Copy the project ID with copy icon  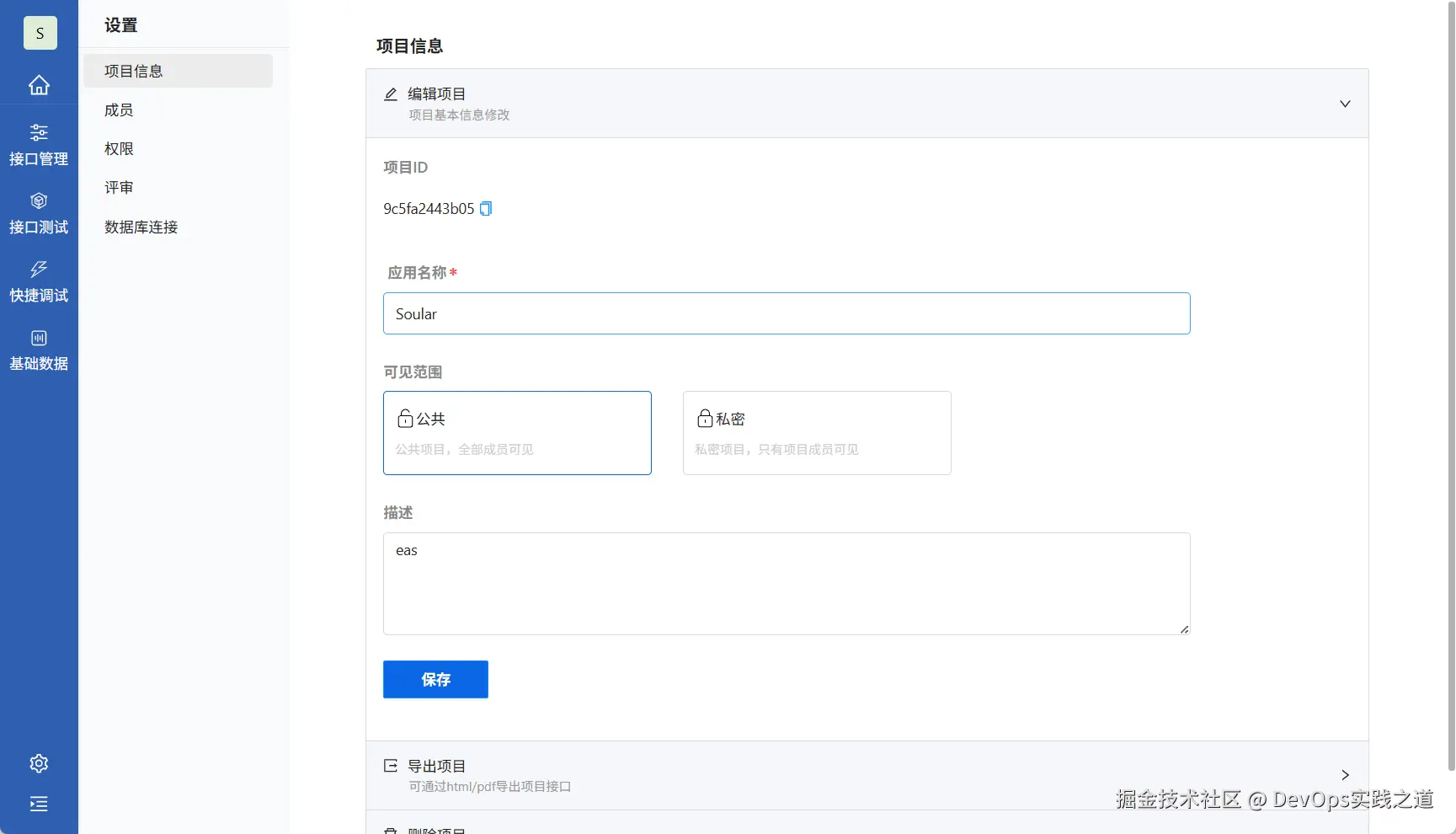[486, 209]
